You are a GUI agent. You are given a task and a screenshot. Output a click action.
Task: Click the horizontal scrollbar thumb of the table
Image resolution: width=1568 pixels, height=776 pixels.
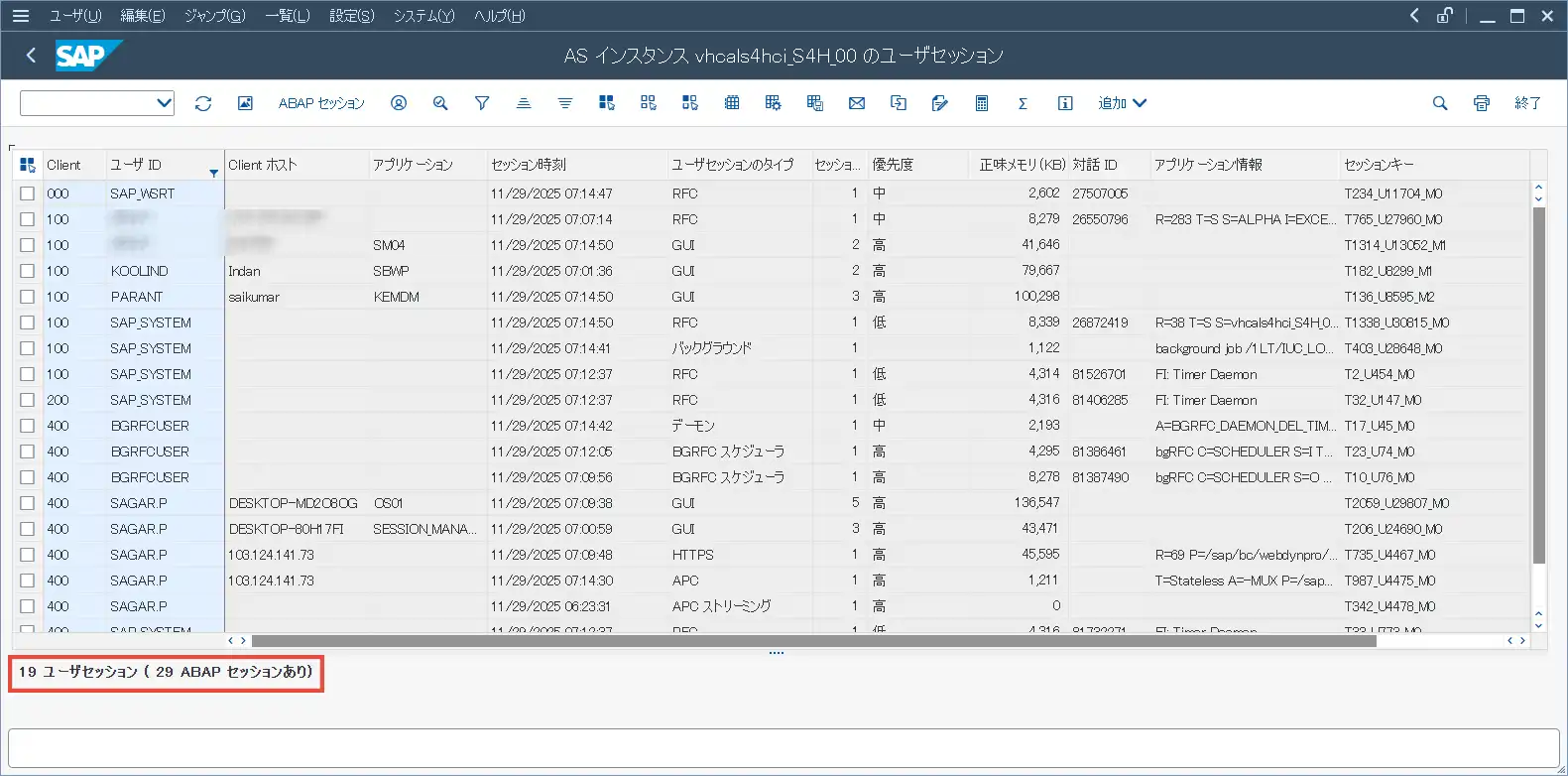pos(813,641)
